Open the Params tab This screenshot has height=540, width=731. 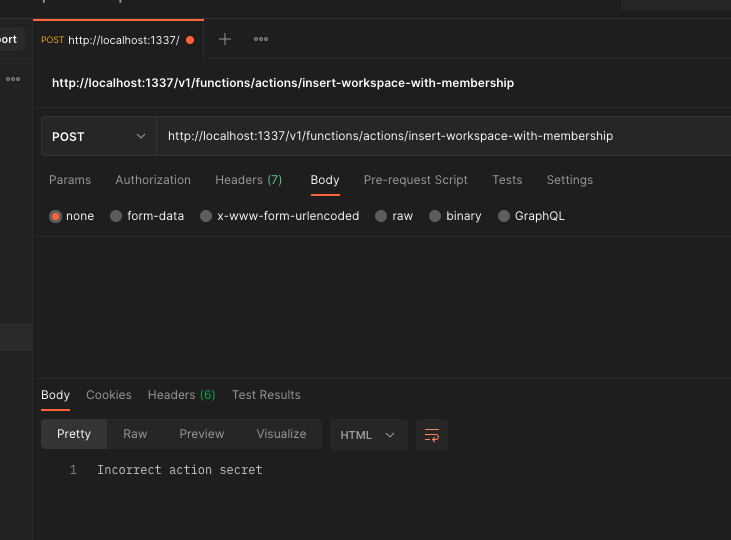[x=70, y=180]
